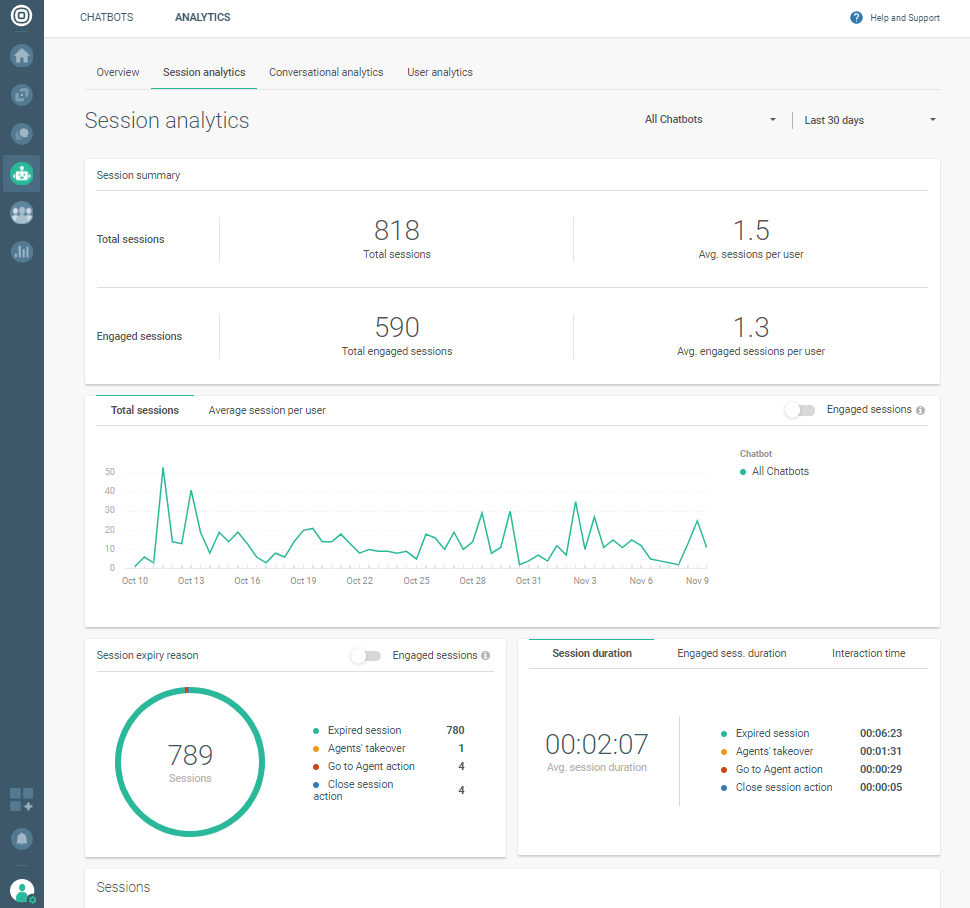Select the robot chatbot icon in sidebar
This screenshot has width=970, height=908.
point(21,173)
